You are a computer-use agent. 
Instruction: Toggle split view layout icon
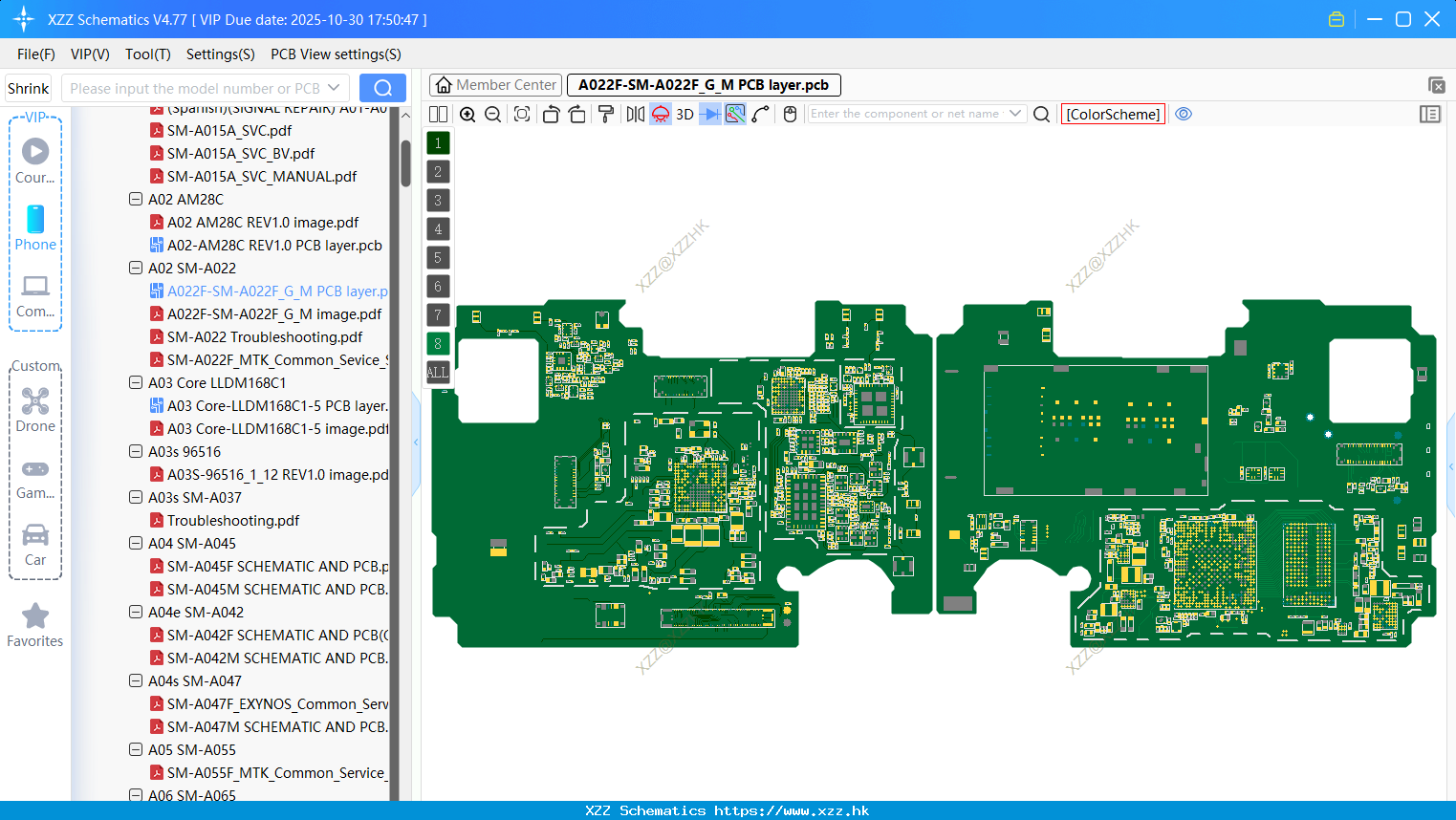438,114
